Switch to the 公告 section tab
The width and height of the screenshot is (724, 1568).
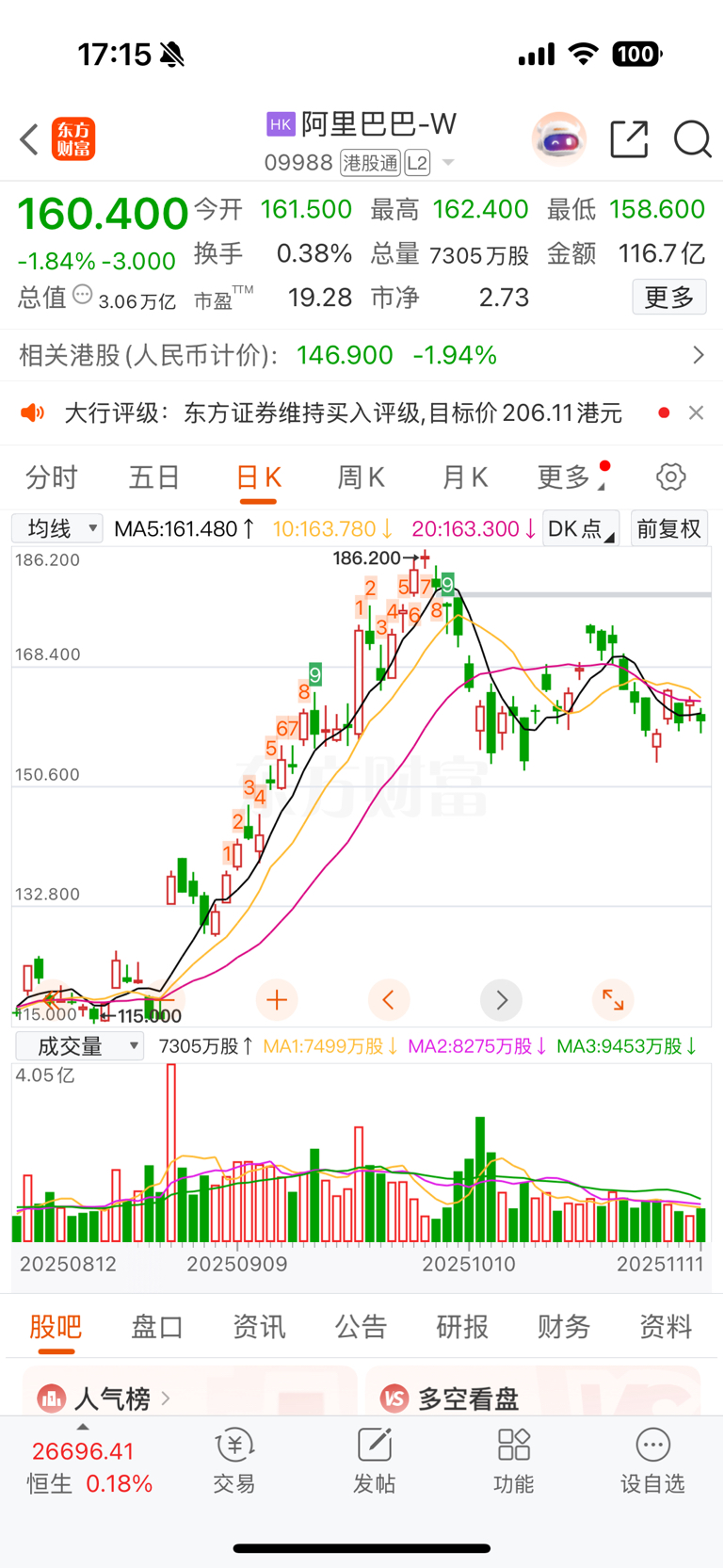tap(361, 1326)
